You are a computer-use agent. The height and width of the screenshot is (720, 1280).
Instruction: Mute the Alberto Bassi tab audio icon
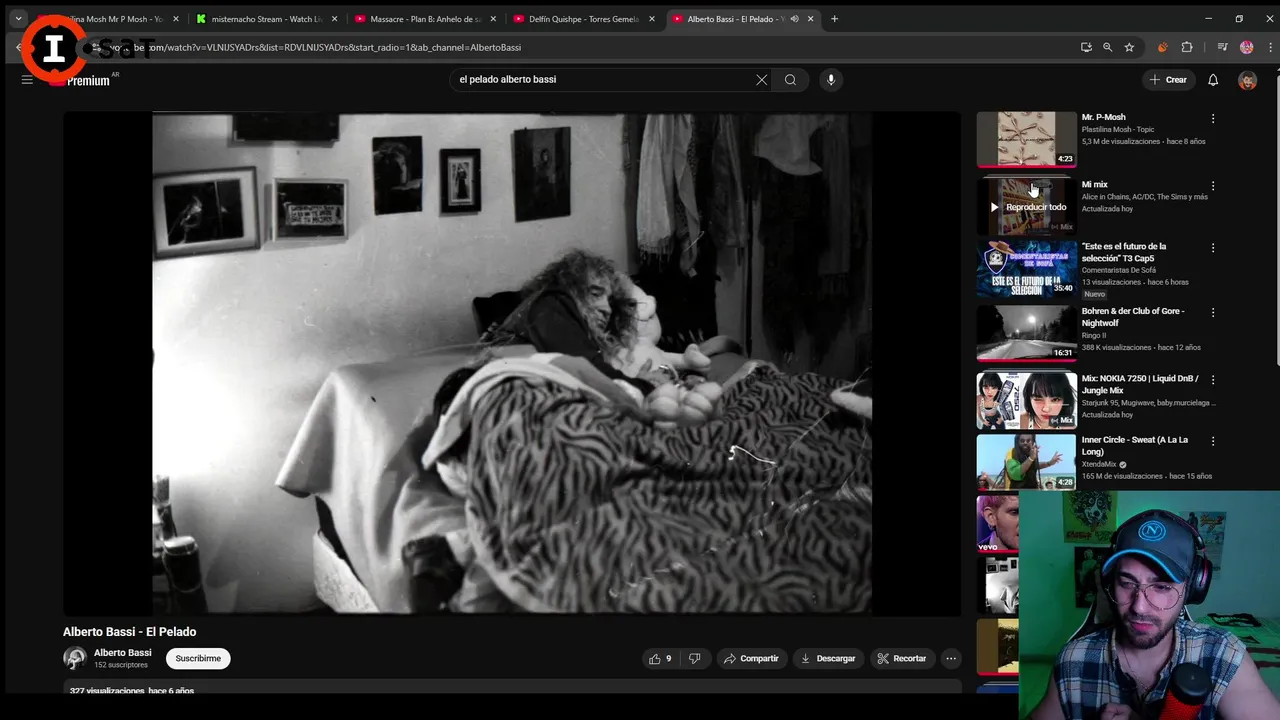[795, 18]
